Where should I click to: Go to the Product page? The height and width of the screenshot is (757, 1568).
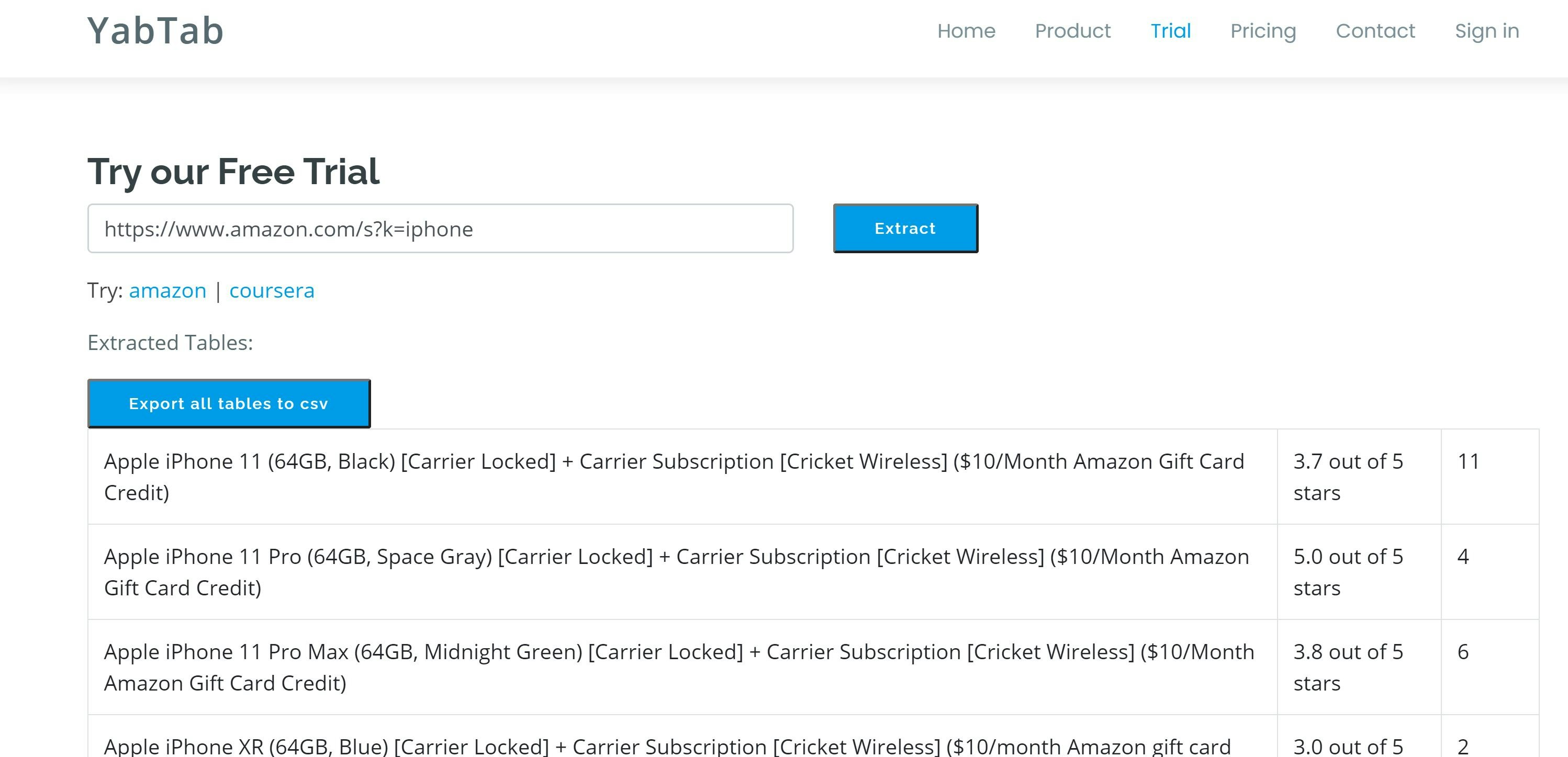1072,31
